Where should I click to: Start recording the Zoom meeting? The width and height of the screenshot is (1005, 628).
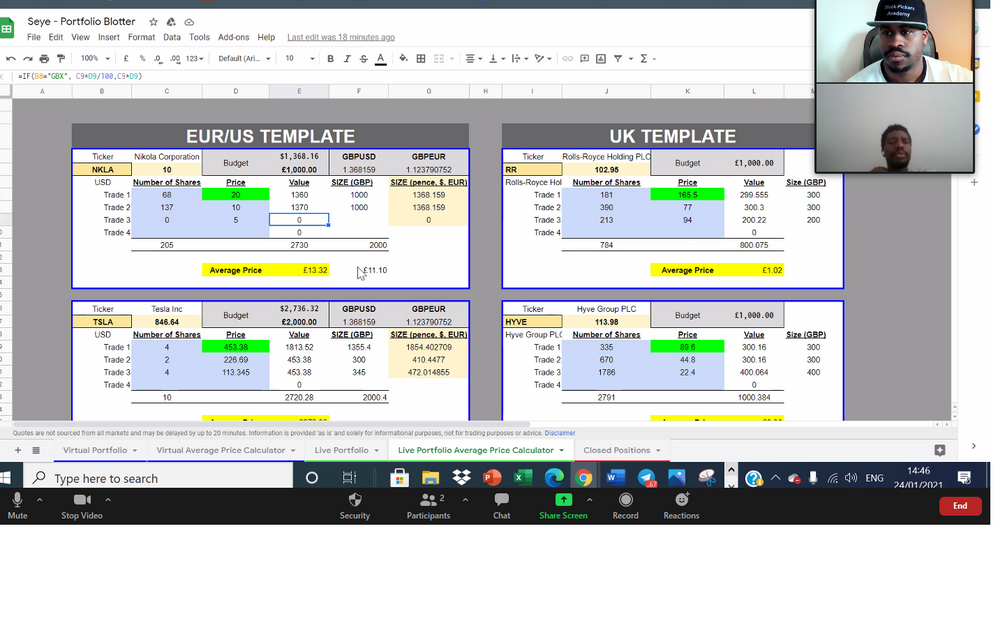pyautogui.click(x=625, y=506)
